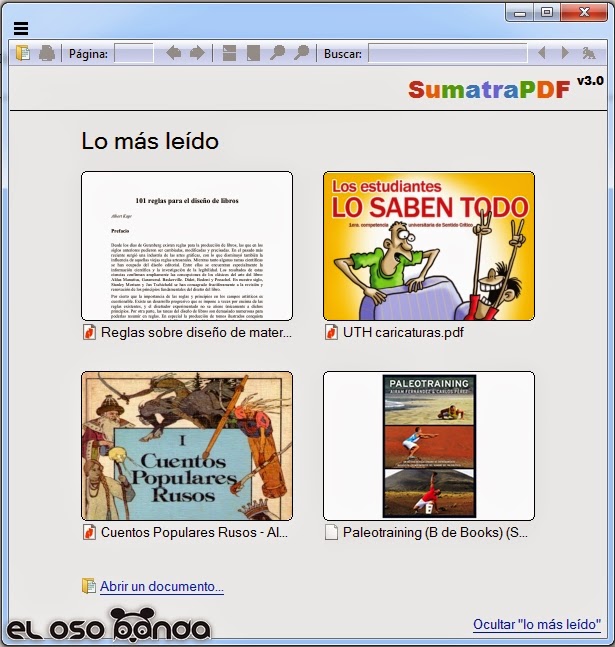Go to previous page arrow
The width and height of the screenshot is (615, 647).
[x=174, y=53]
